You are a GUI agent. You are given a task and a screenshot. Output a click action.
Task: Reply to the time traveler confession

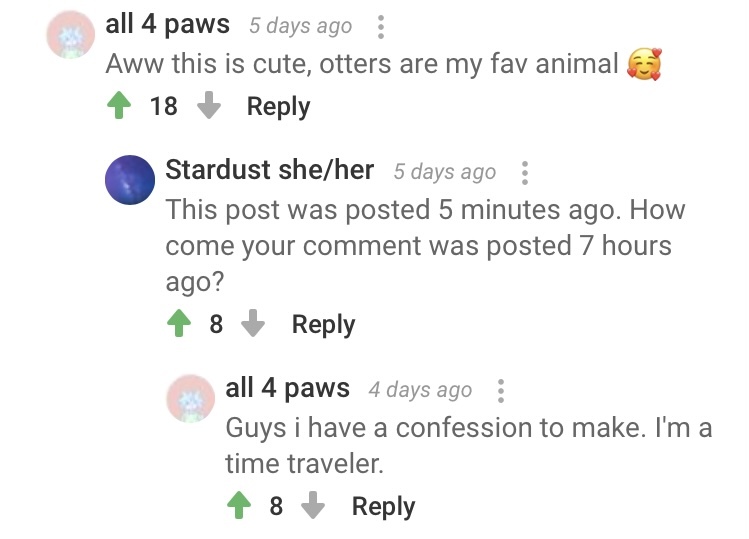[x=383, y=506]
